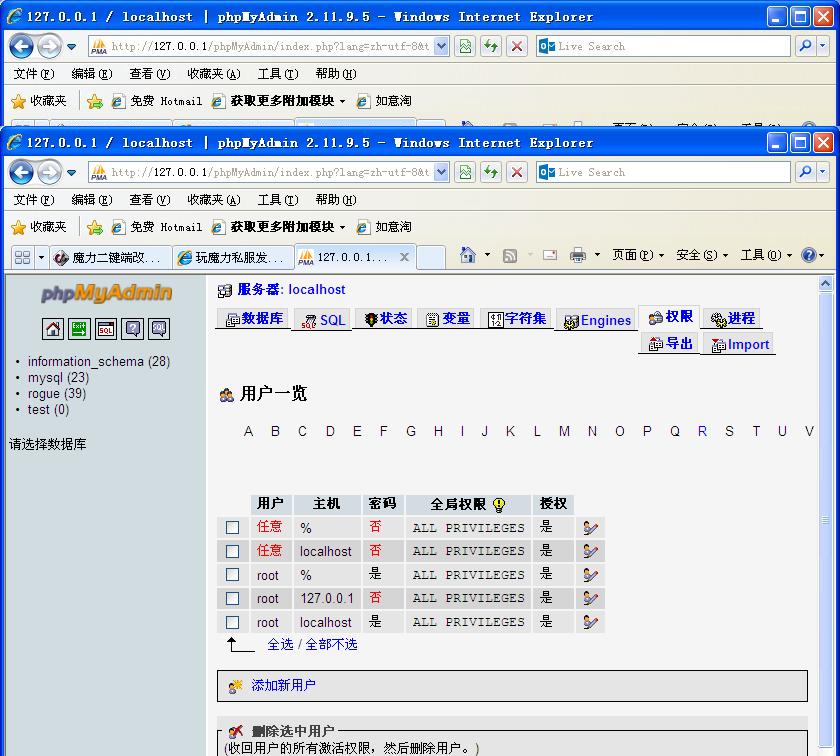The image size is (840, 756).
Task: Check the box for root at host %
Action: coord(232,575)
